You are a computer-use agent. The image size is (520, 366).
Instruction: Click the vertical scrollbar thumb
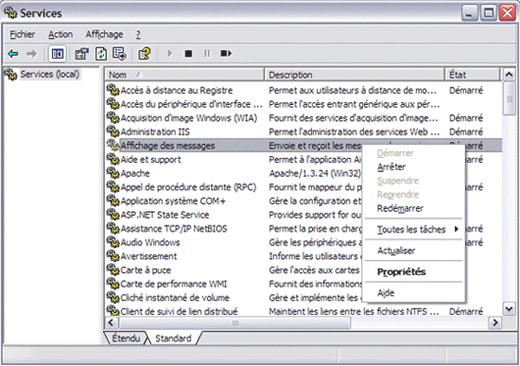click(x=509, y=99)
